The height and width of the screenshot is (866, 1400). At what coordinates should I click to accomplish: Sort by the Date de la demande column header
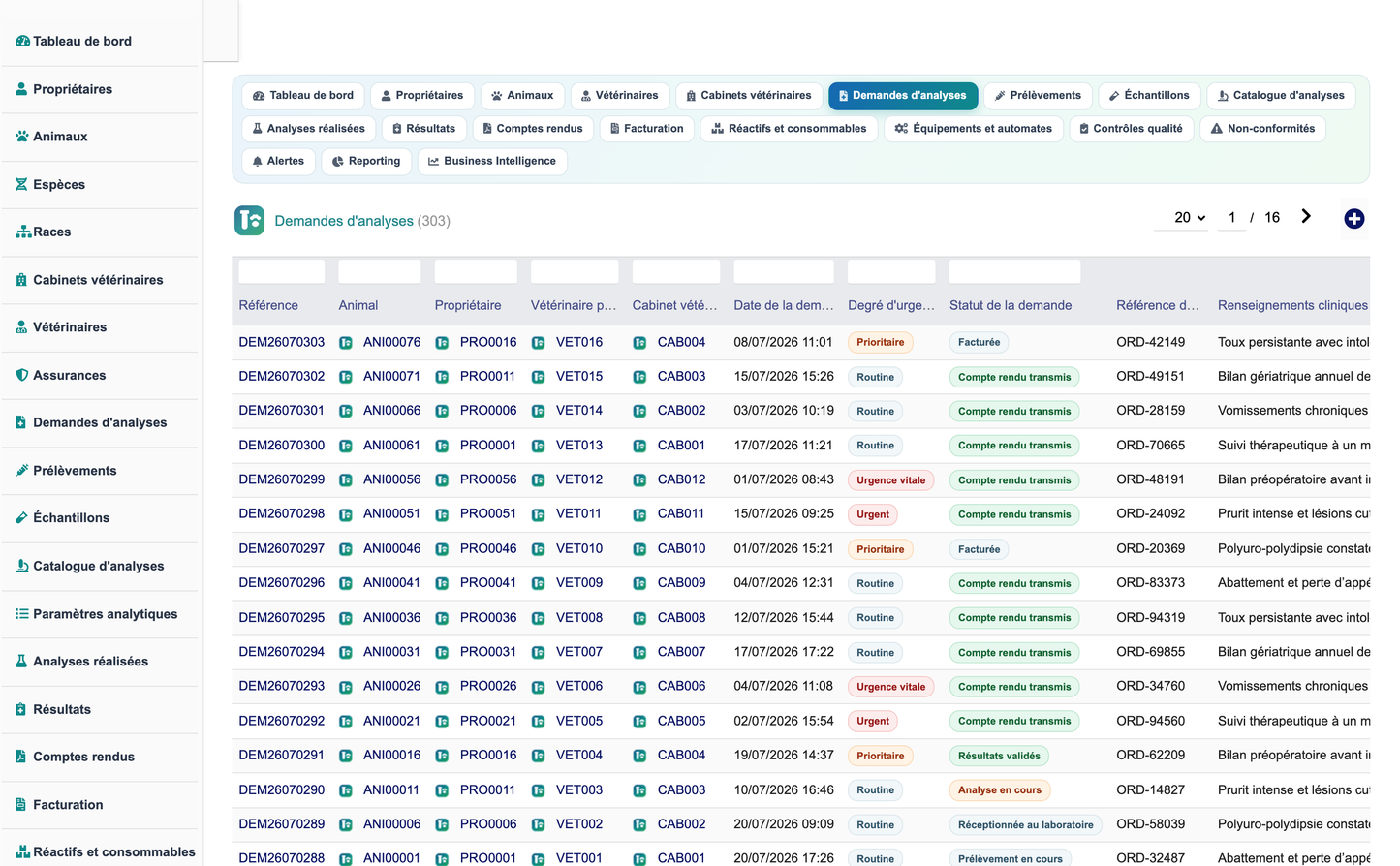pos(784,305)
